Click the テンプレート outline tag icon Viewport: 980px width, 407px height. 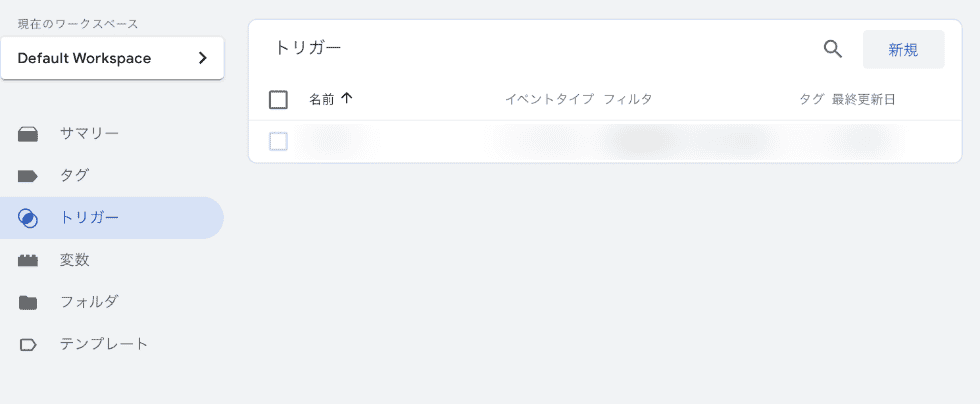click(28, 344)
